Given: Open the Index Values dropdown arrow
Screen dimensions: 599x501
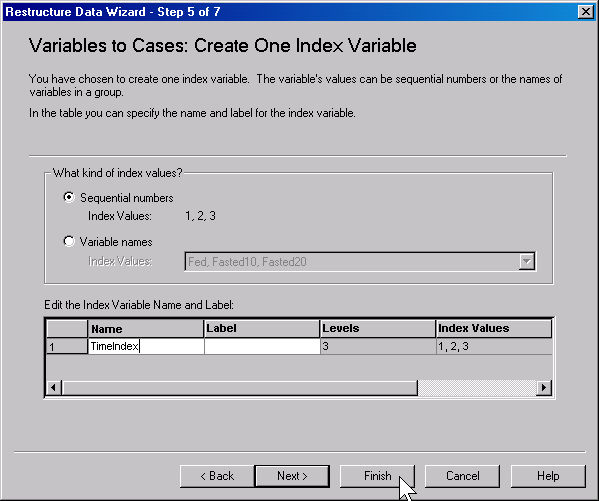Looking at the screenshot, I should click(527, 262).
